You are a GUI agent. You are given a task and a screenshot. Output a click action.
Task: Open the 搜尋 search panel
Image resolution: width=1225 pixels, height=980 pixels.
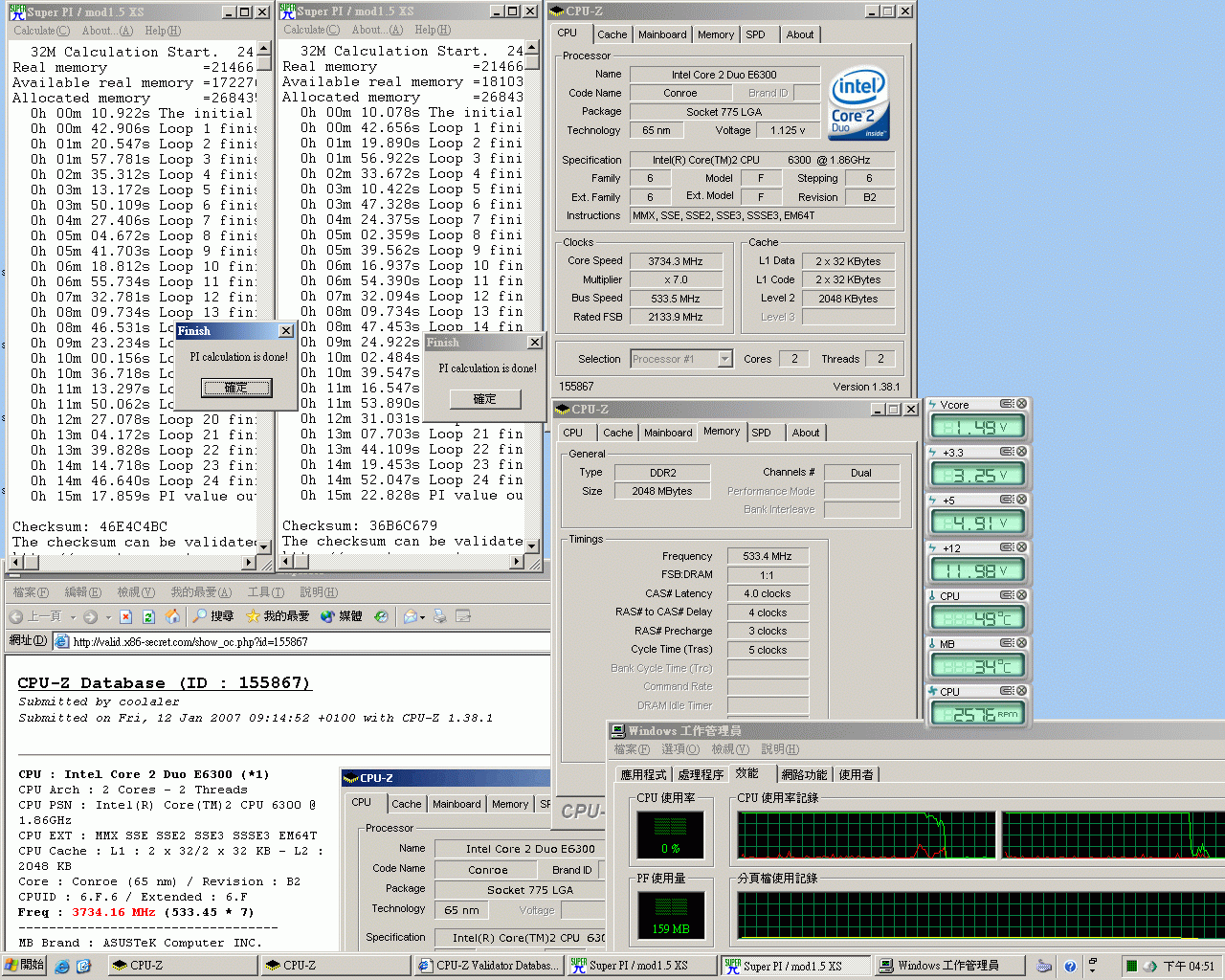point(212,616)
